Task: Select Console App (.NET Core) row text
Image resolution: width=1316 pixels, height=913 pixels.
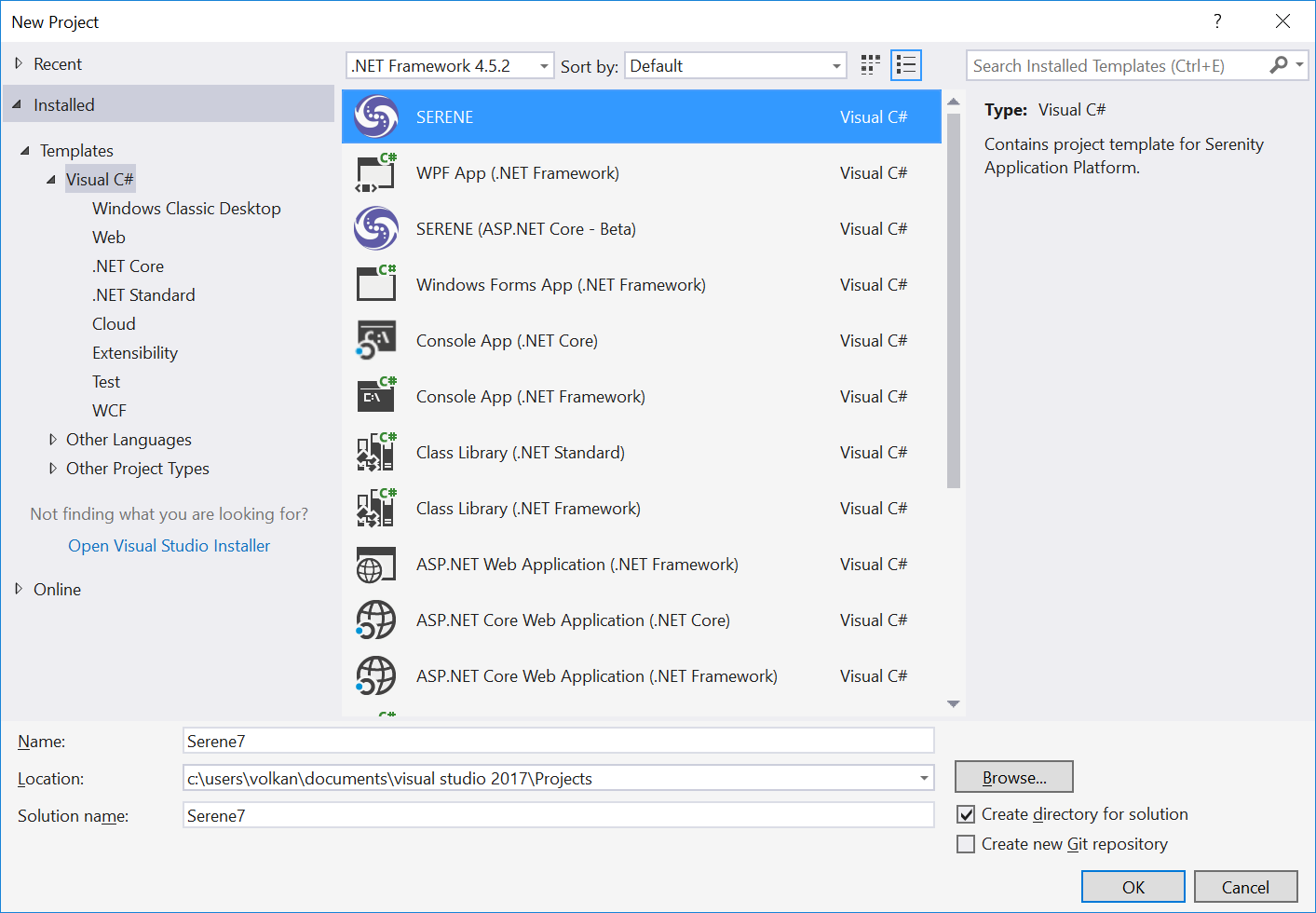Action: coord(507,341)
